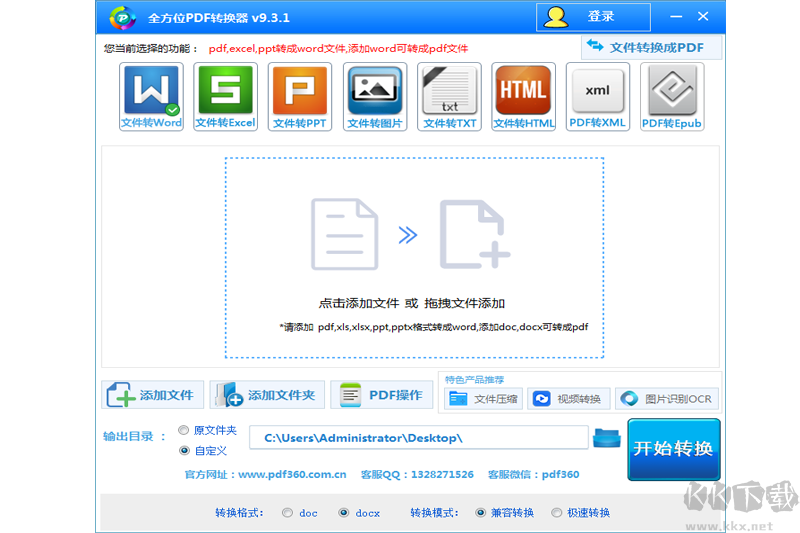Open the 登录 login button

[593, 17]
